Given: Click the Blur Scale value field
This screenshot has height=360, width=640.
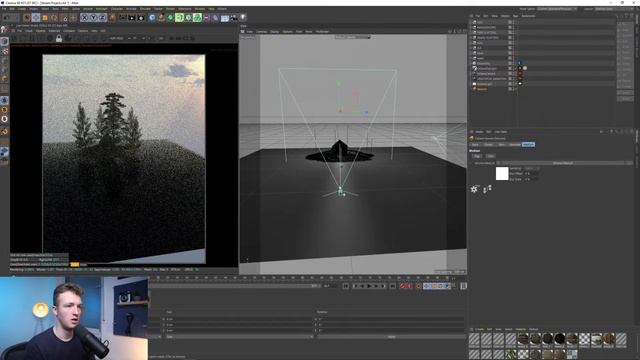Looking at the screenshot, I should point(531,179).
